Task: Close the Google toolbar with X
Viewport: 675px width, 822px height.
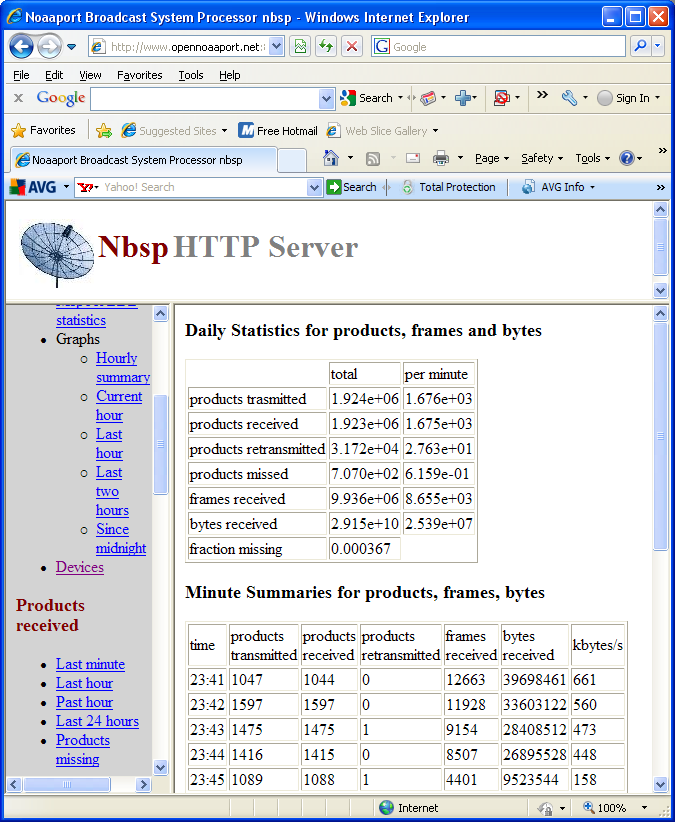Action: coord(18,98)
